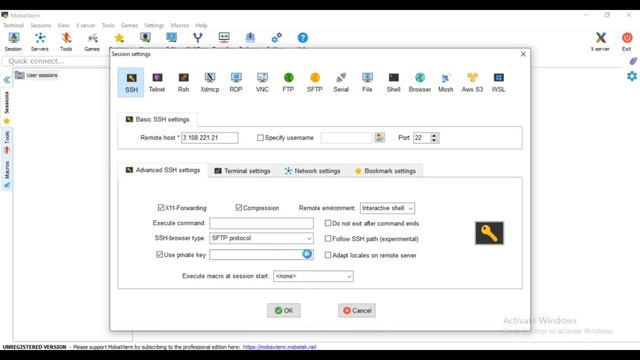Select the Aws S3 session type
640x360 pixels.
[472, 82]
